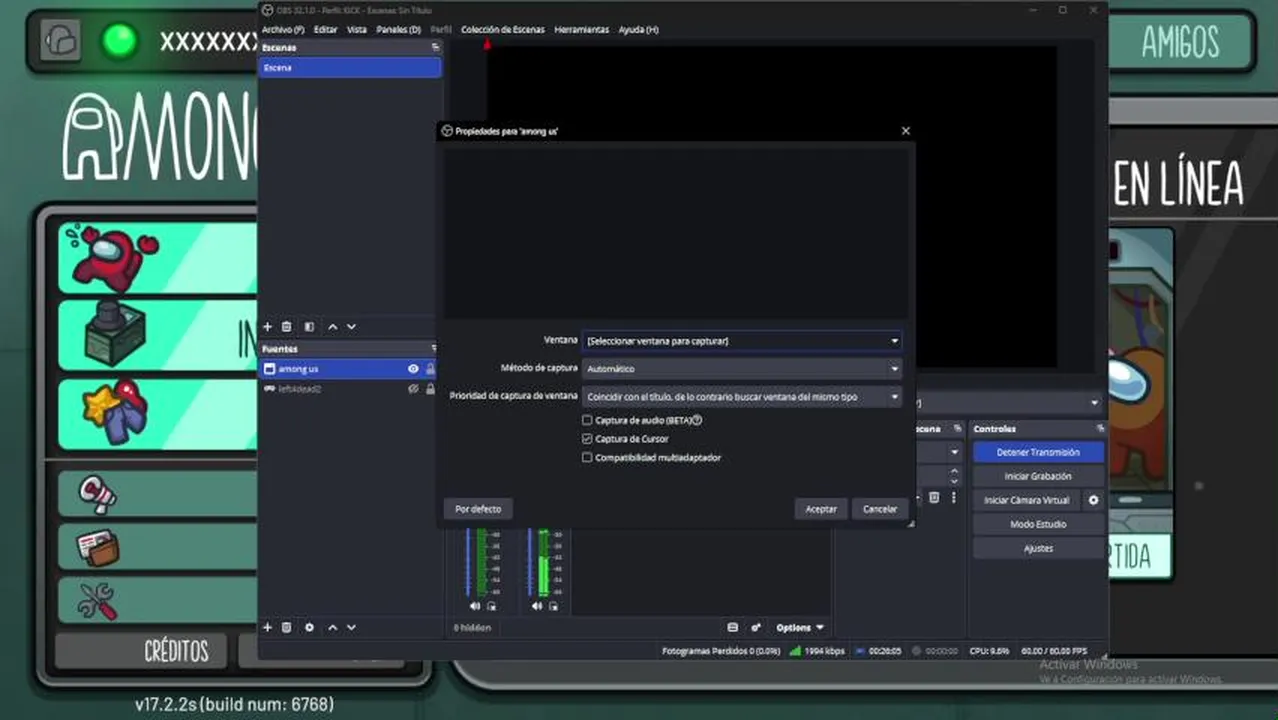Open the Ayuda menu

click(638, 30)
